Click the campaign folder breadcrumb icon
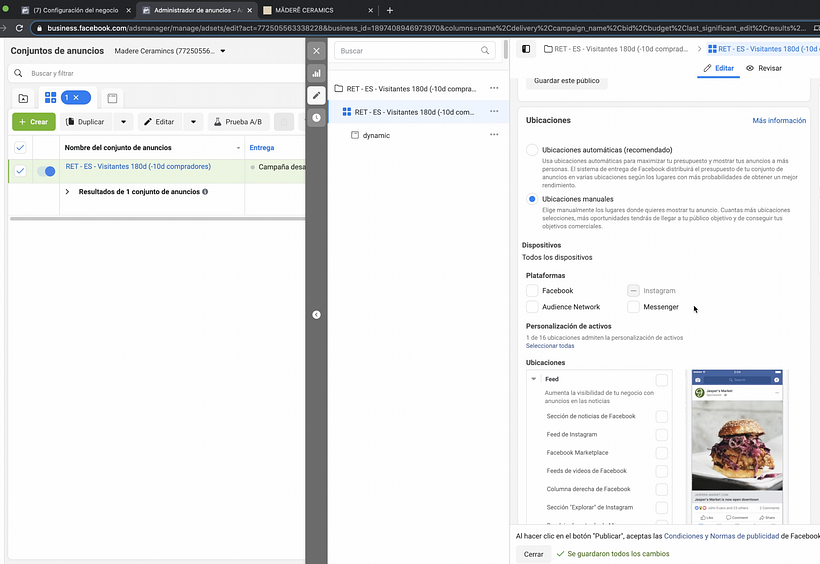820x564 pixels. point(548,49)
